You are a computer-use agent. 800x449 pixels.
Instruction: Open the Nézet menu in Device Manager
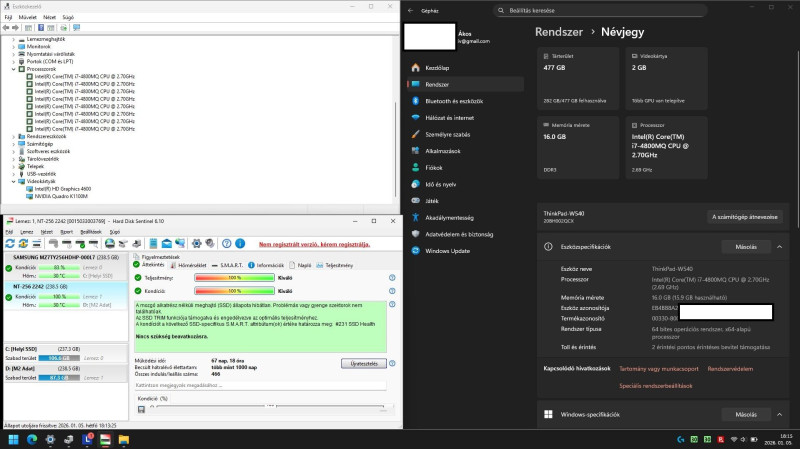coord(49,17)
